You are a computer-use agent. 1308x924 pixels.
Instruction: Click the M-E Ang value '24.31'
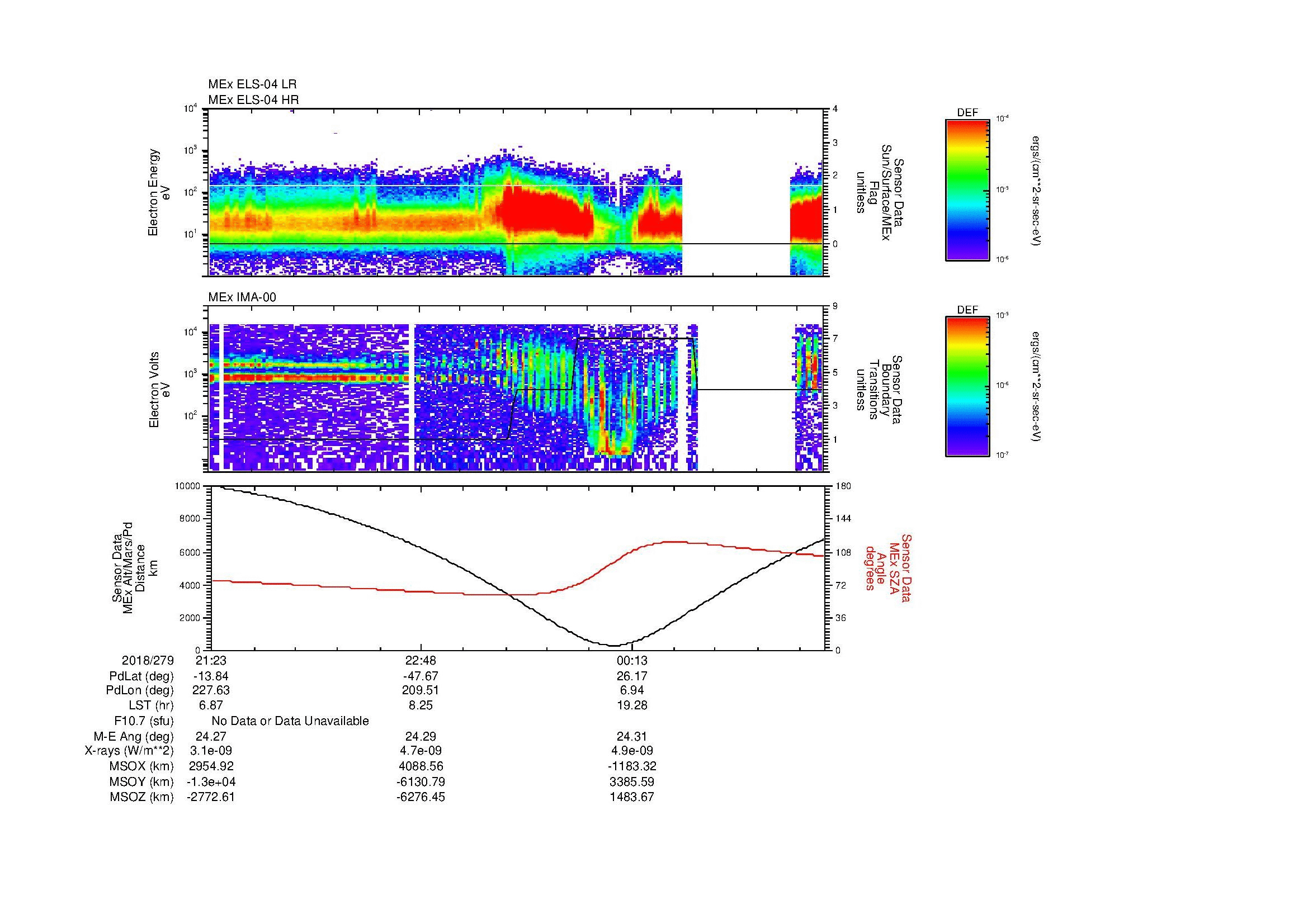[x=632, y=736]
